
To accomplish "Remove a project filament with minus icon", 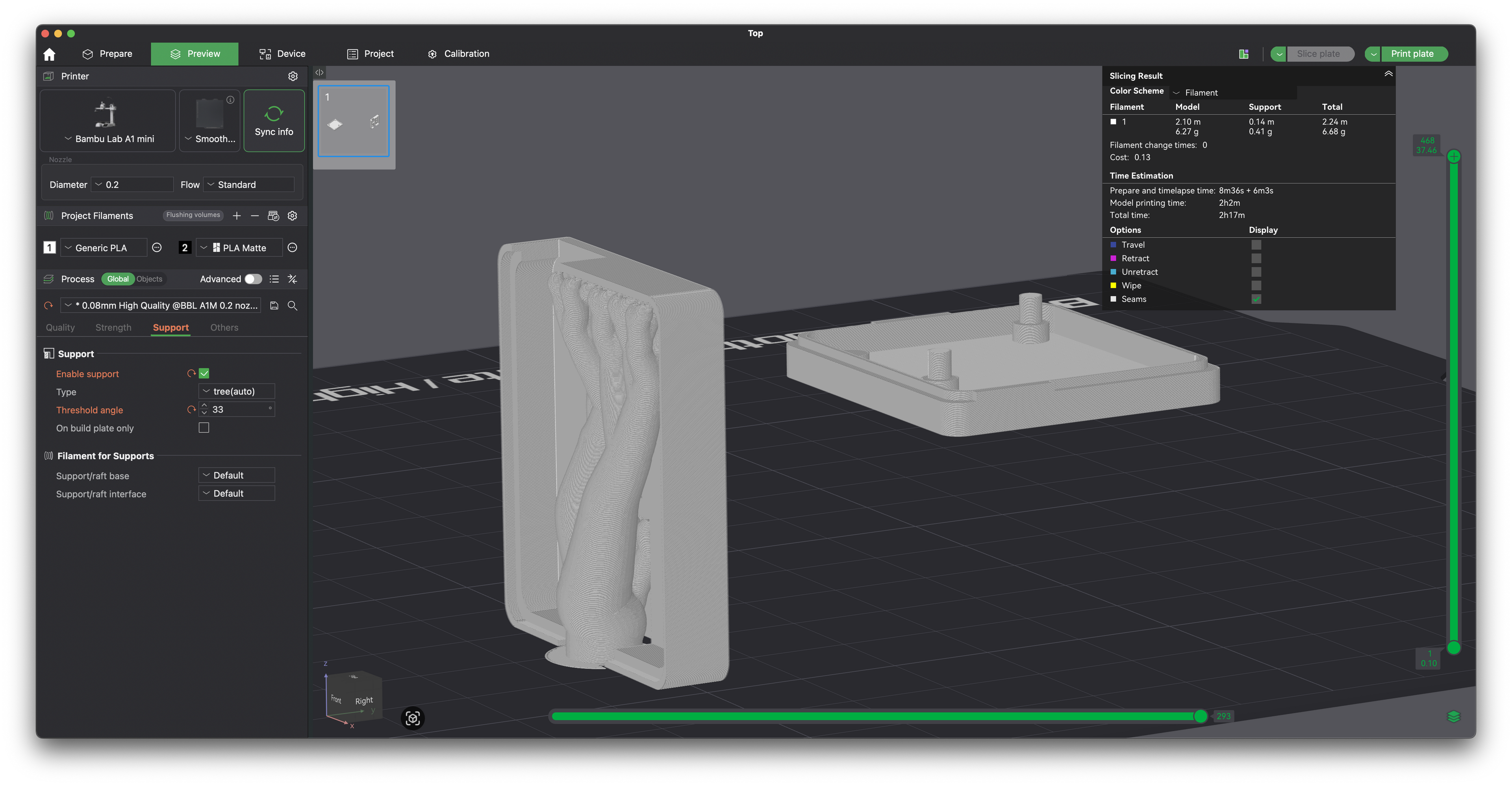I will 255,216.
